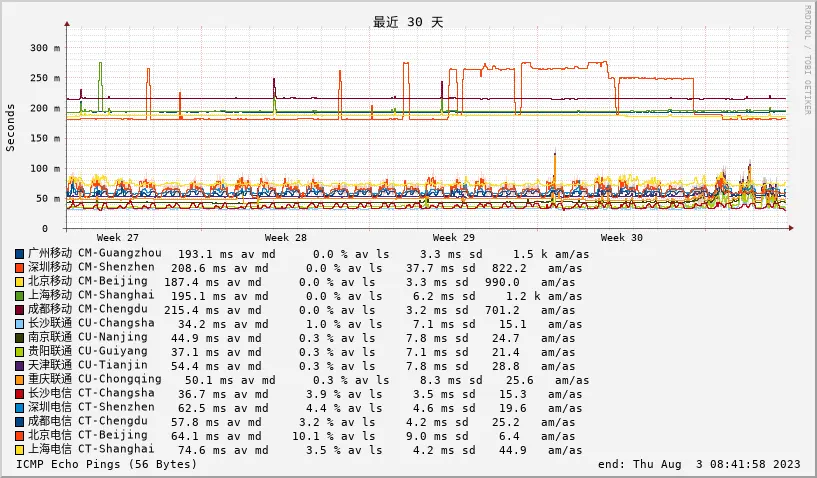Screen dimensions: 817x478
Task: Click the CM-Guangzhou legend color square
Action: (19, 254)
